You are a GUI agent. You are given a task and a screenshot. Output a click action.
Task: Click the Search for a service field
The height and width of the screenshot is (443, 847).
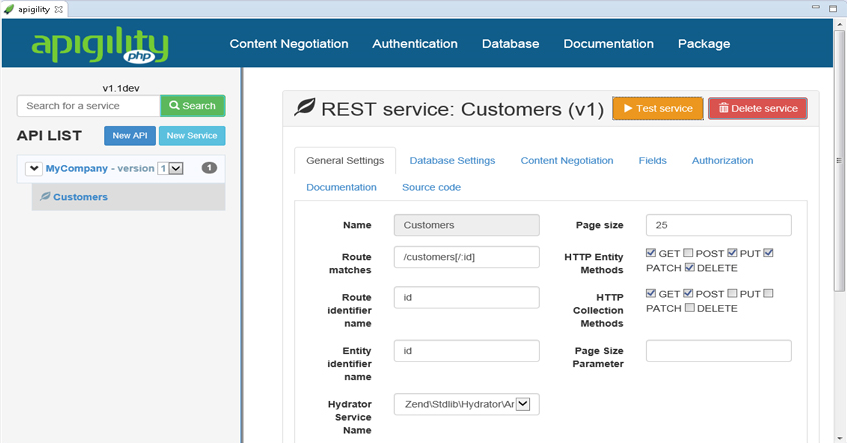point(89,106)
